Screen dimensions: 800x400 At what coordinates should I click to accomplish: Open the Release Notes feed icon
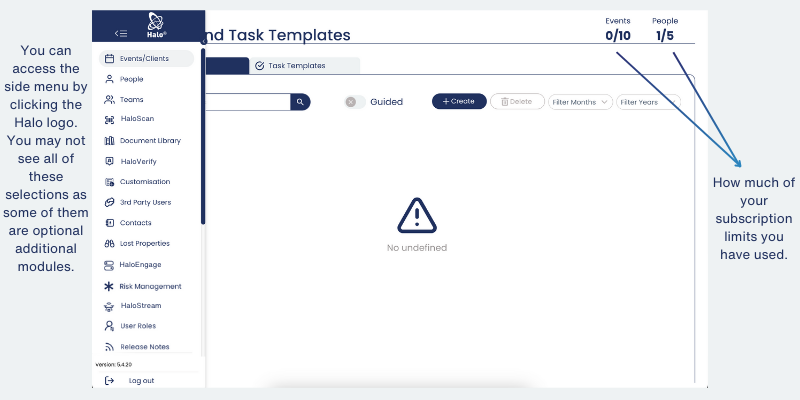(x=110, y=347)
